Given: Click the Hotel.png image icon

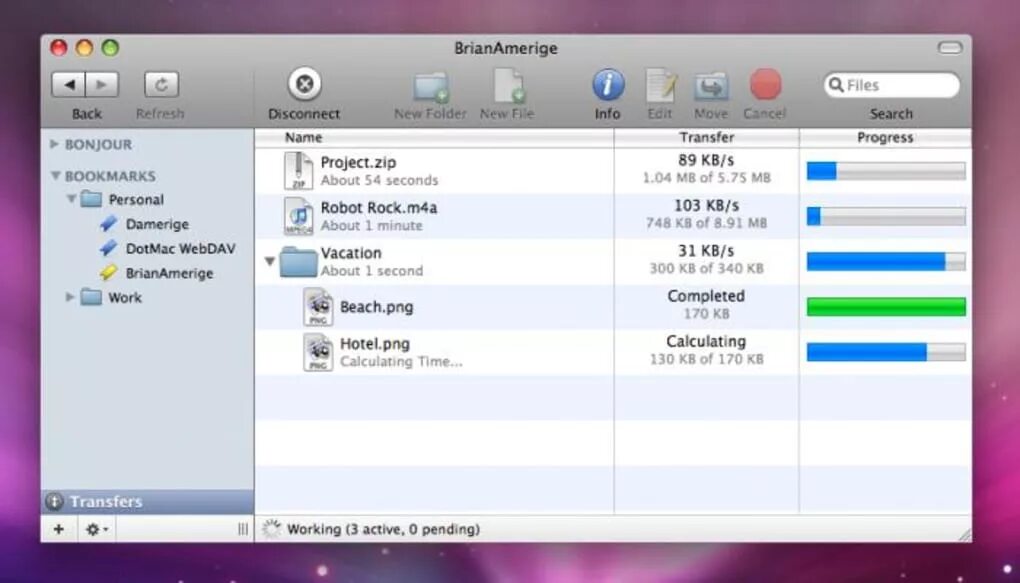Looking at the screenshot, I should pos(318,352).
